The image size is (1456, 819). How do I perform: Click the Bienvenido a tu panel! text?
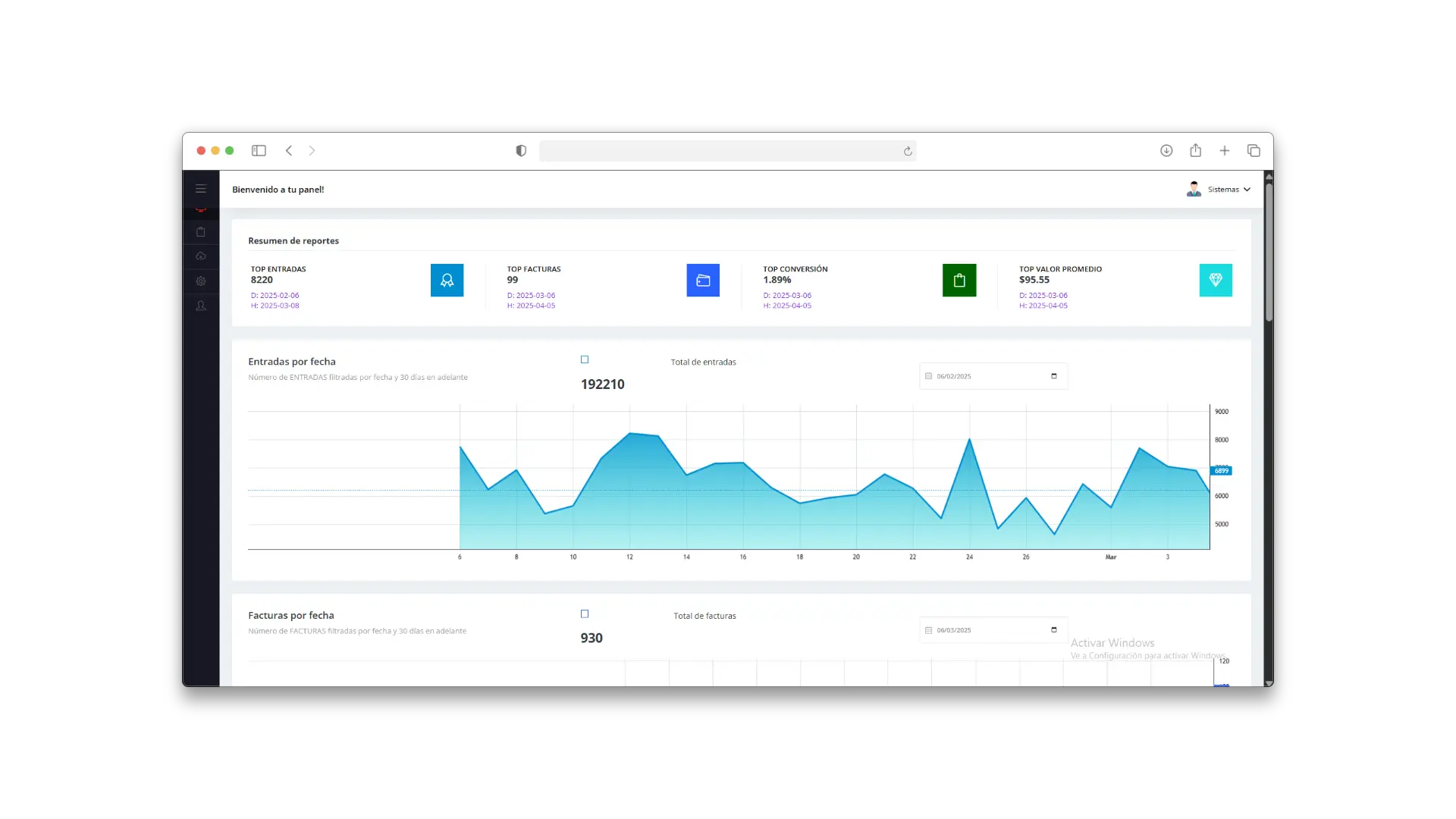click(278, 190)
